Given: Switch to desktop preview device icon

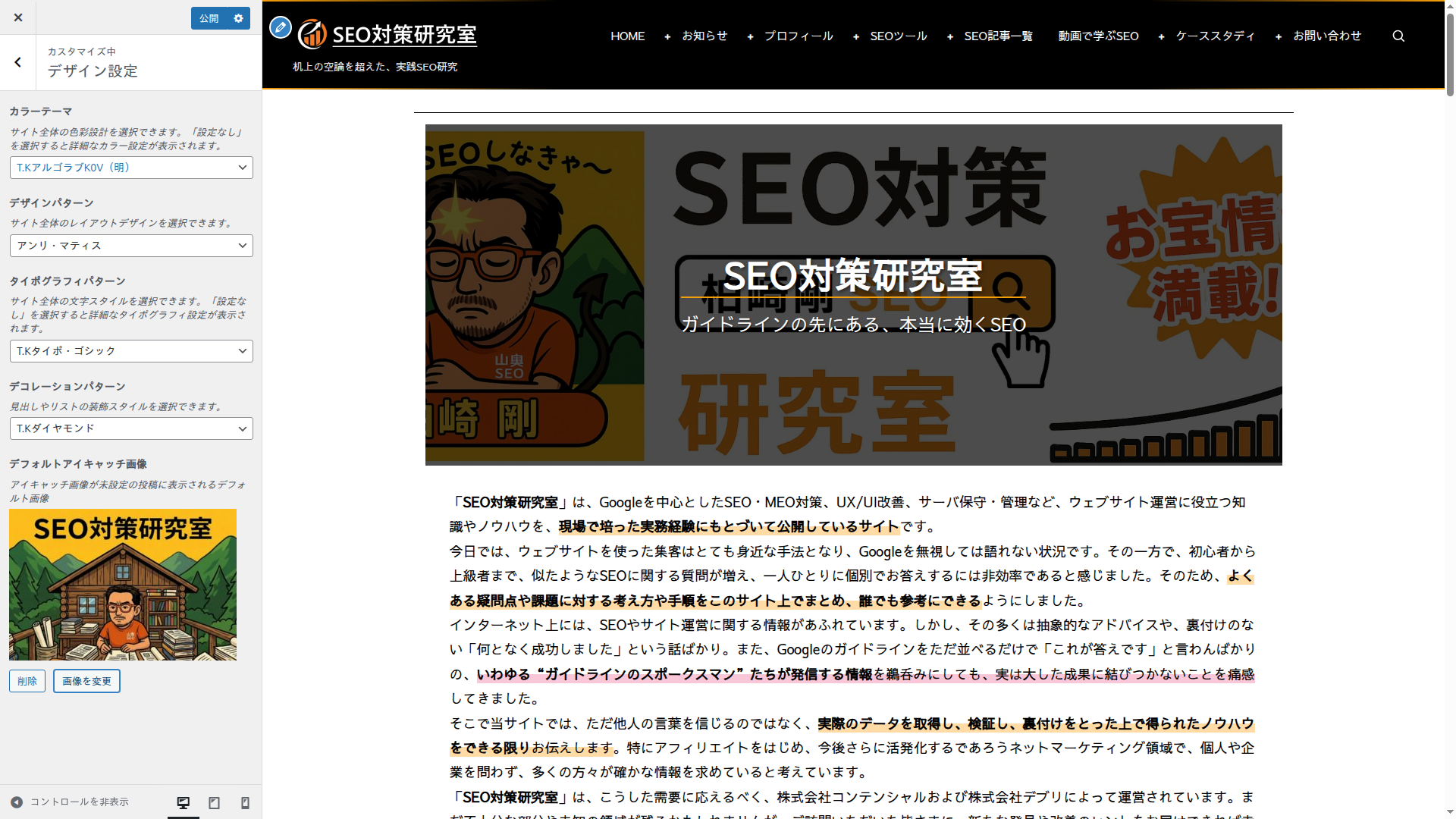Looking at the screenshot, I should coord(184,802).
